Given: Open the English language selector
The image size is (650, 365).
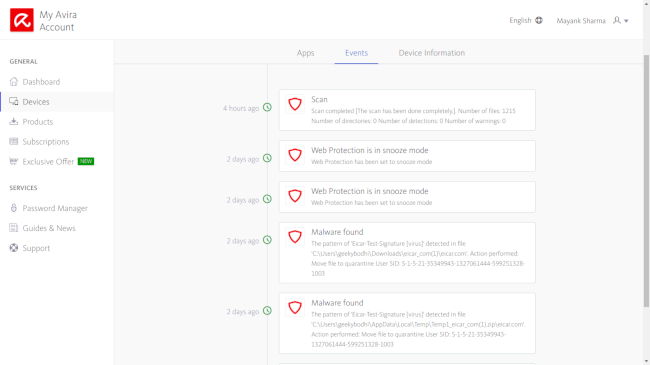Looking at the screenshot, I should [526, 20].
